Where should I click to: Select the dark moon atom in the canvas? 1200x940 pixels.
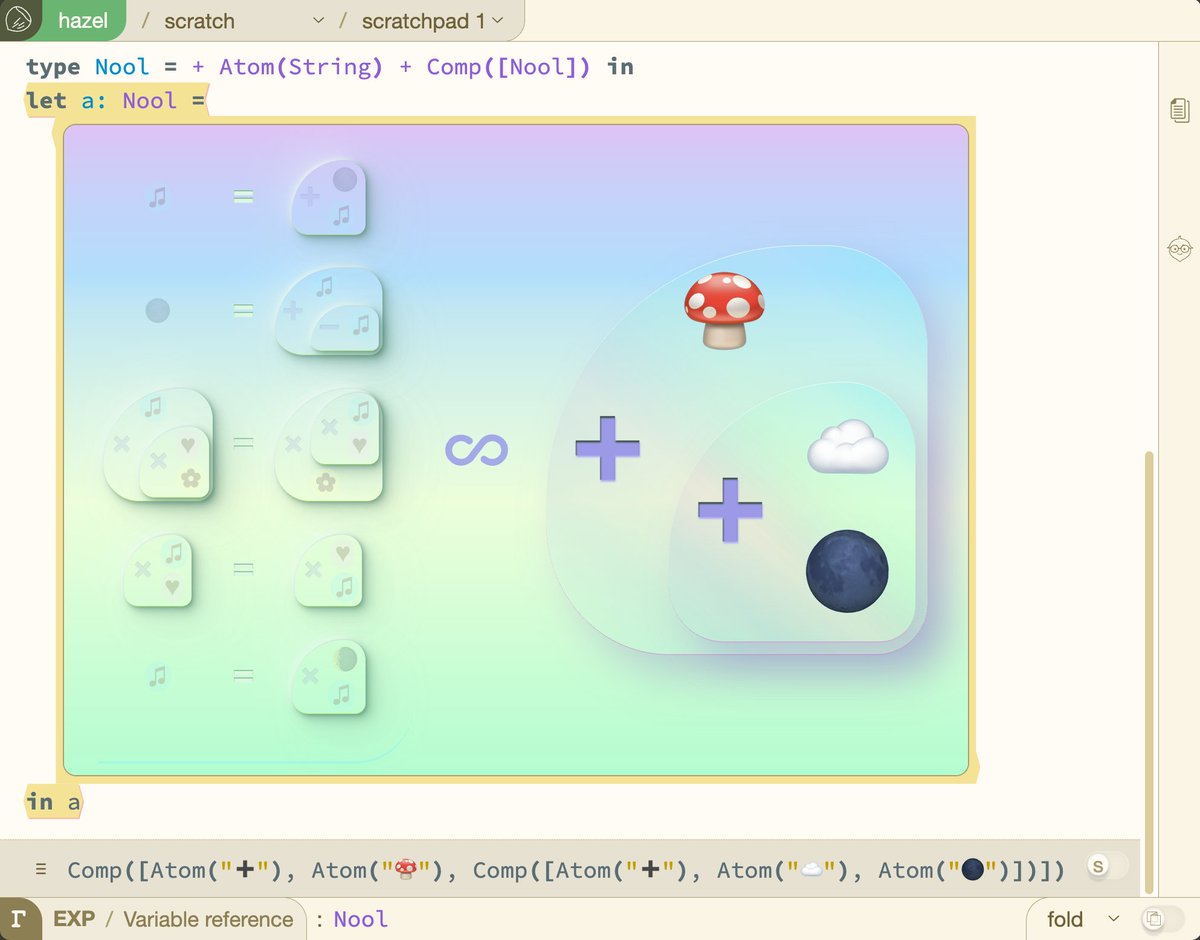847,571
